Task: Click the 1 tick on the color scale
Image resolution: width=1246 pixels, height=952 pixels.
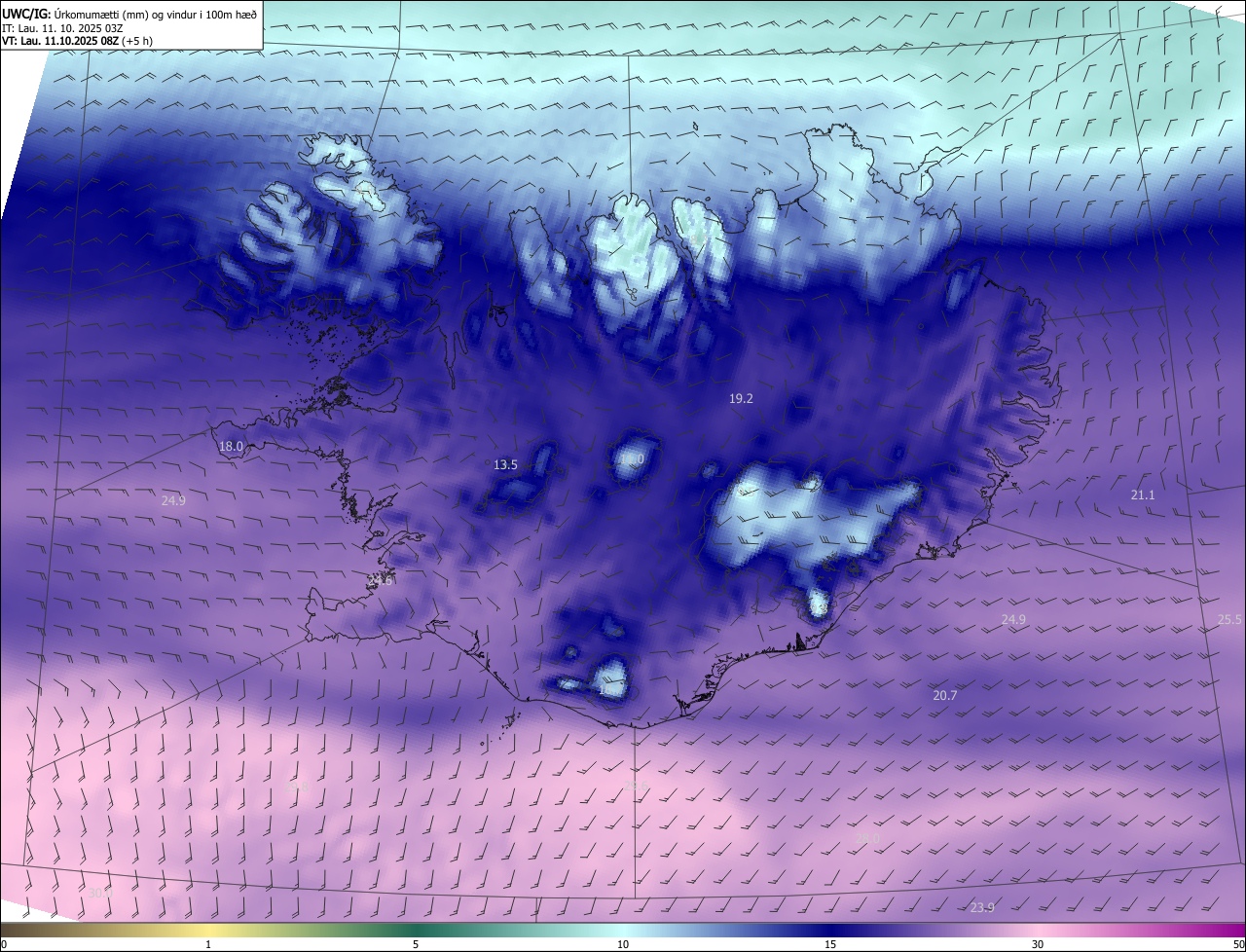Action: click(x=208, y=944)
